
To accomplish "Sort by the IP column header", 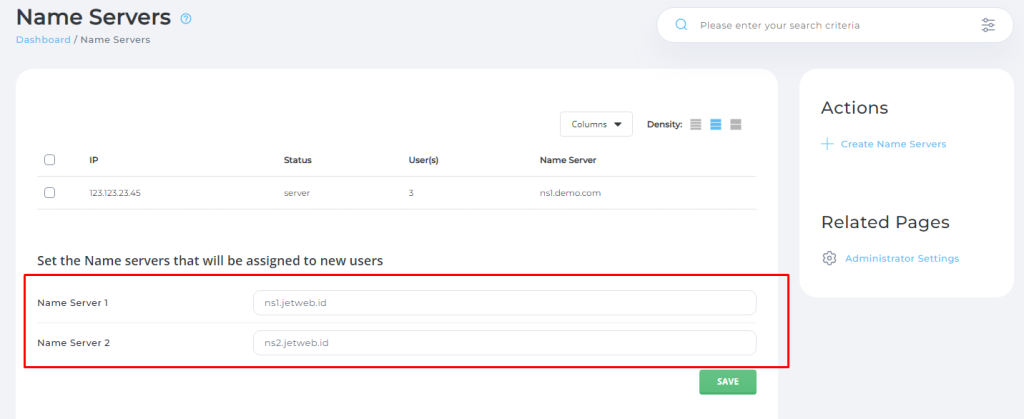I will (x=94, y=160).
